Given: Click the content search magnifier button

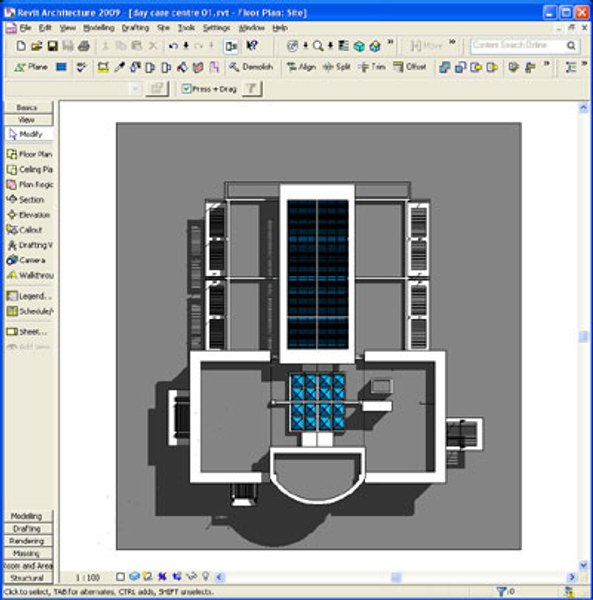Looking at the screenshot, I should (x=571, y=45).
